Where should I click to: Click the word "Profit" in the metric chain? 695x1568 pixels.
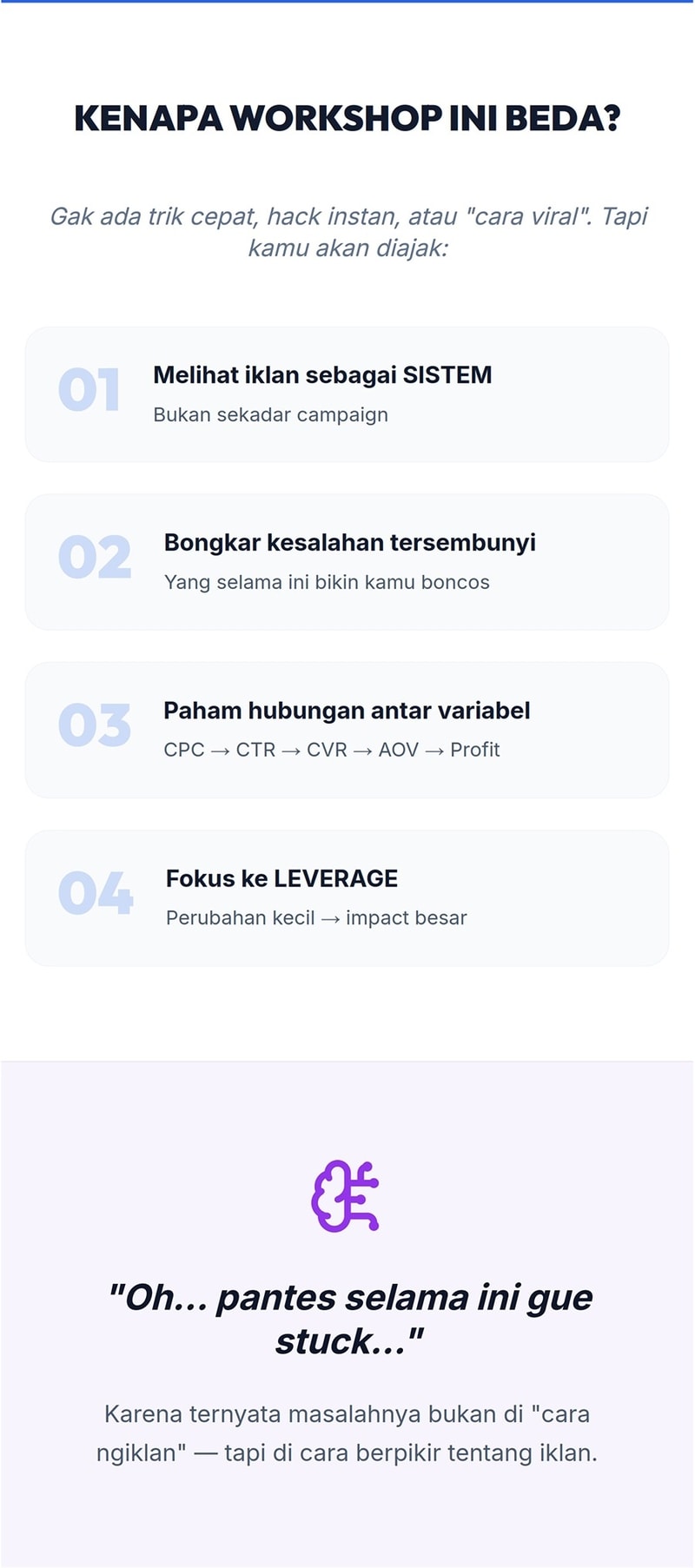click(x=475, y=750)
